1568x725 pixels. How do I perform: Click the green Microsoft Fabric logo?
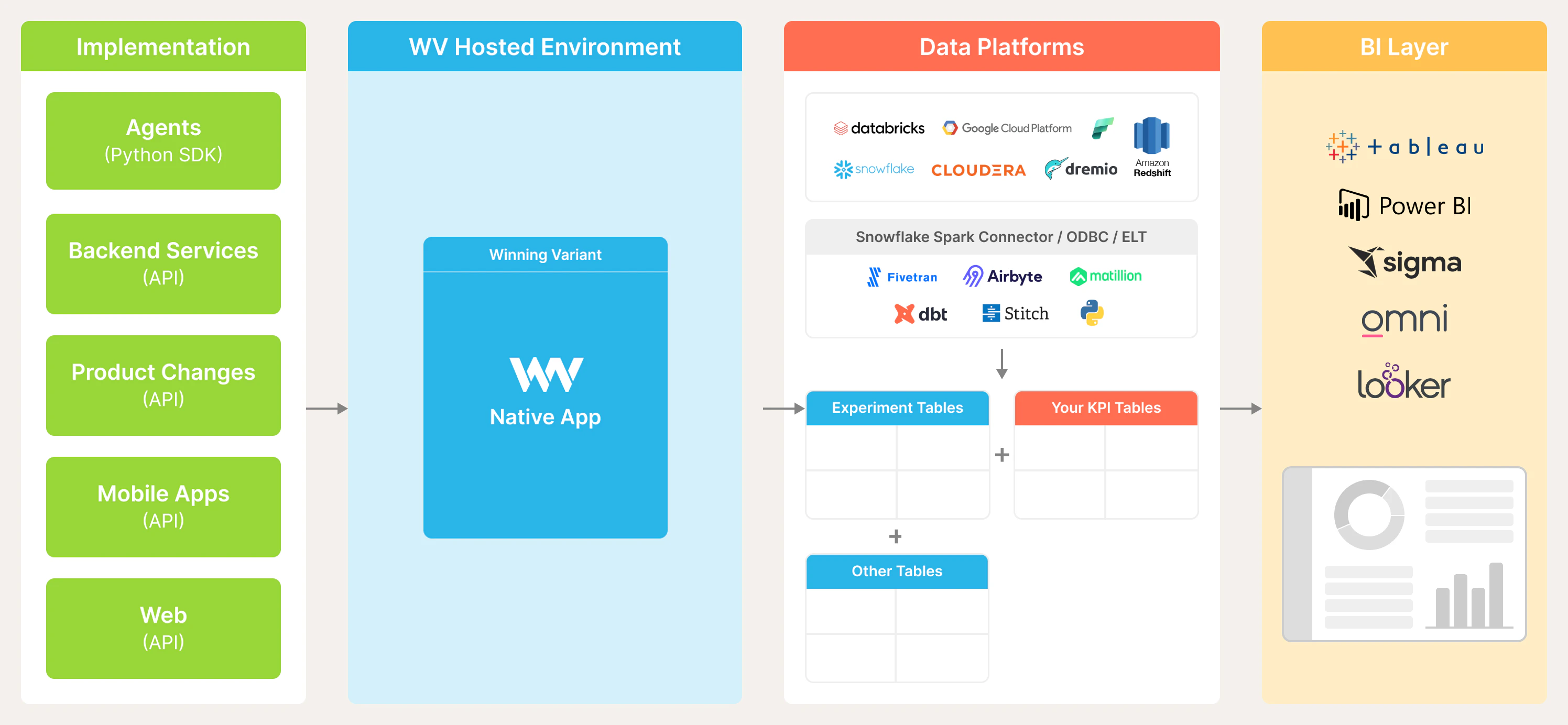pyautogui.click(x=1102, y=128)
